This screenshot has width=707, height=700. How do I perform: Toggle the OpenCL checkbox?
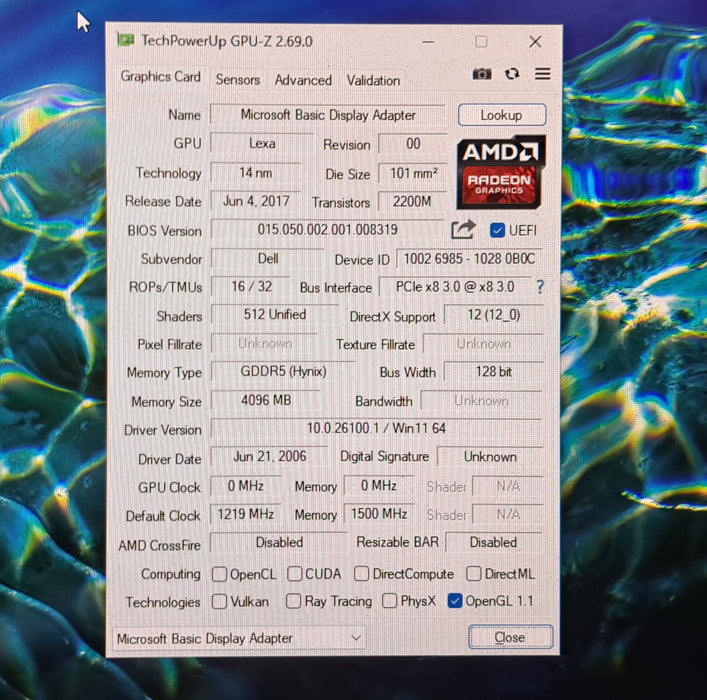pyautogui.click(x=220, y=574)
